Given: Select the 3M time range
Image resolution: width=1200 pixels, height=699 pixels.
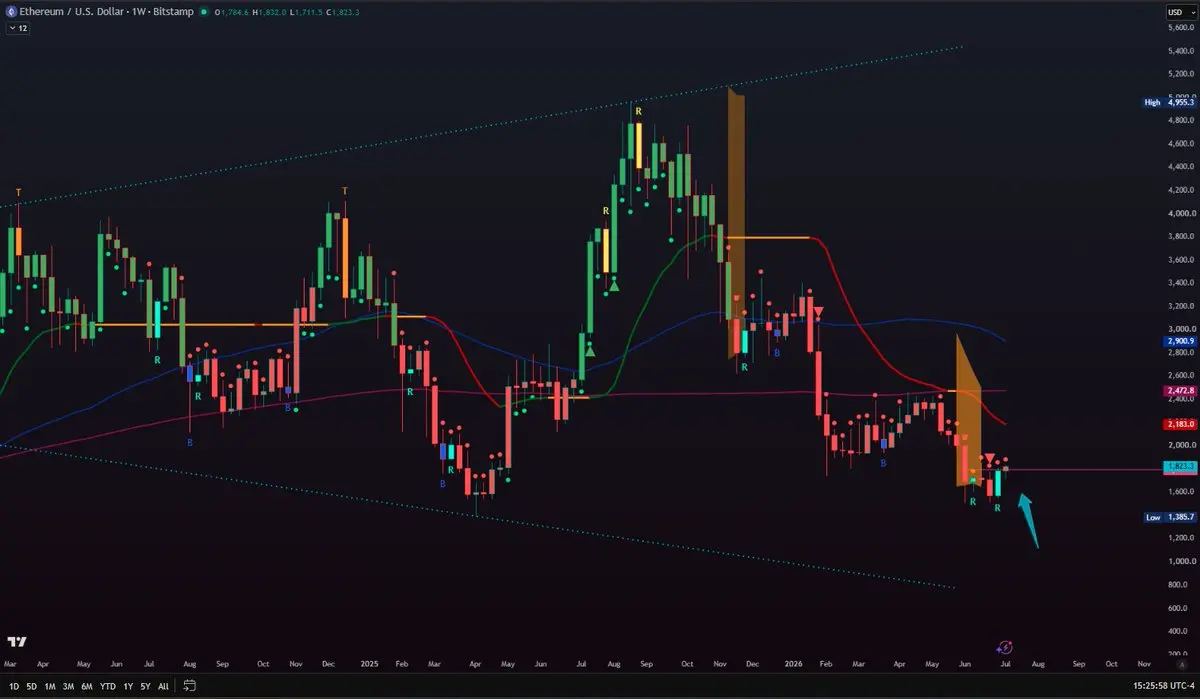Looking at the screenshot, I should point(69,686).
